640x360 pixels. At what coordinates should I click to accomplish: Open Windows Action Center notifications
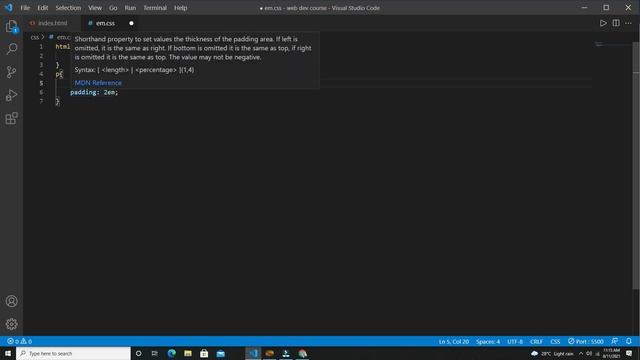pyautogui.click(x=629, y=353)
